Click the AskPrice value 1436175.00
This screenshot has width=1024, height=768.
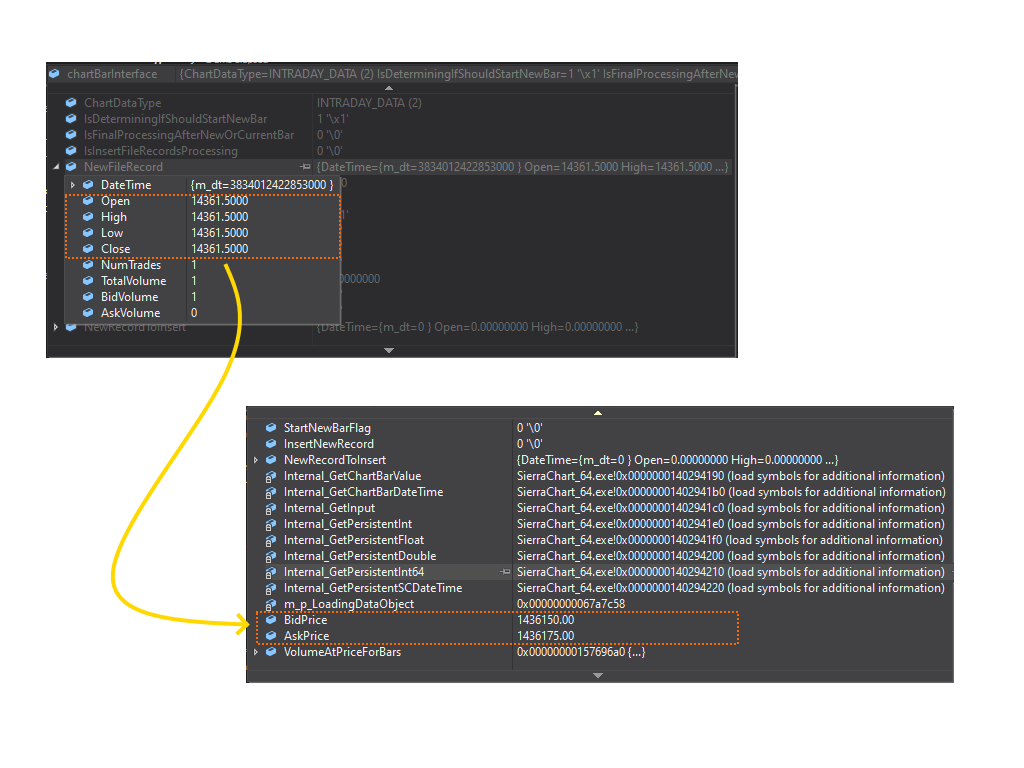tap(545, 636)
